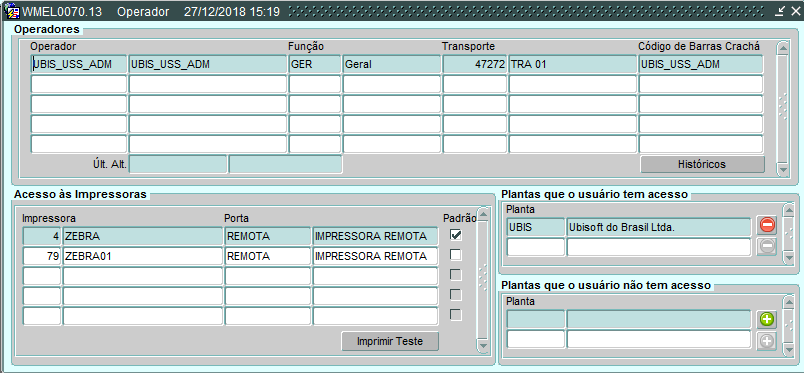The image size is (804, 373).
Task: Tick the Padrão checkbox in third printer row
Action: click(456, 274)
